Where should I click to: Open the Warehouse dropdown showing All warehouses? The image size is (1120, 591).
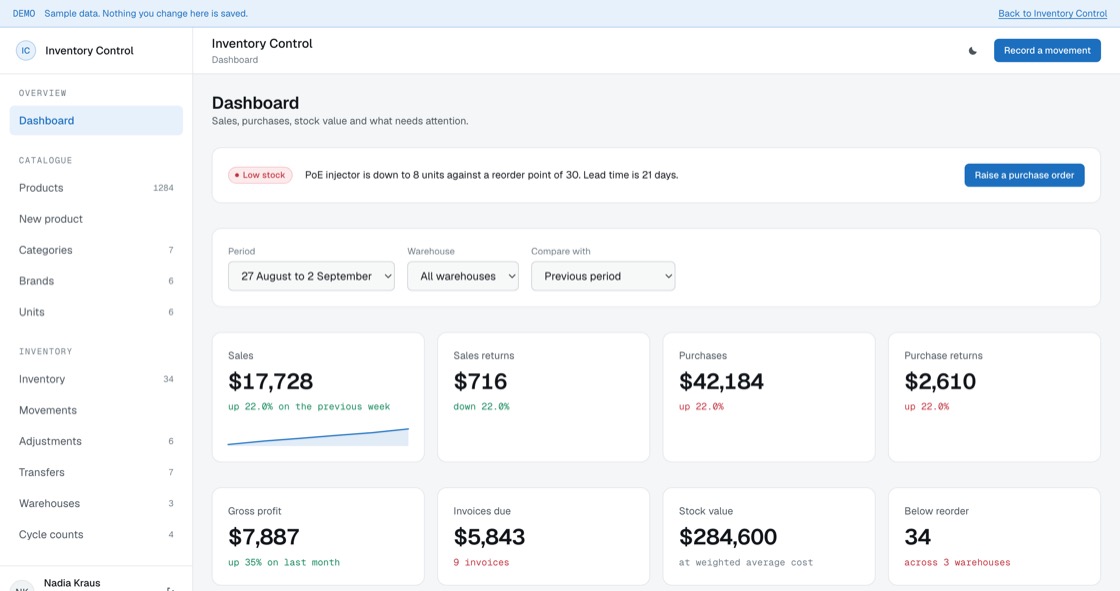(463, 276)
